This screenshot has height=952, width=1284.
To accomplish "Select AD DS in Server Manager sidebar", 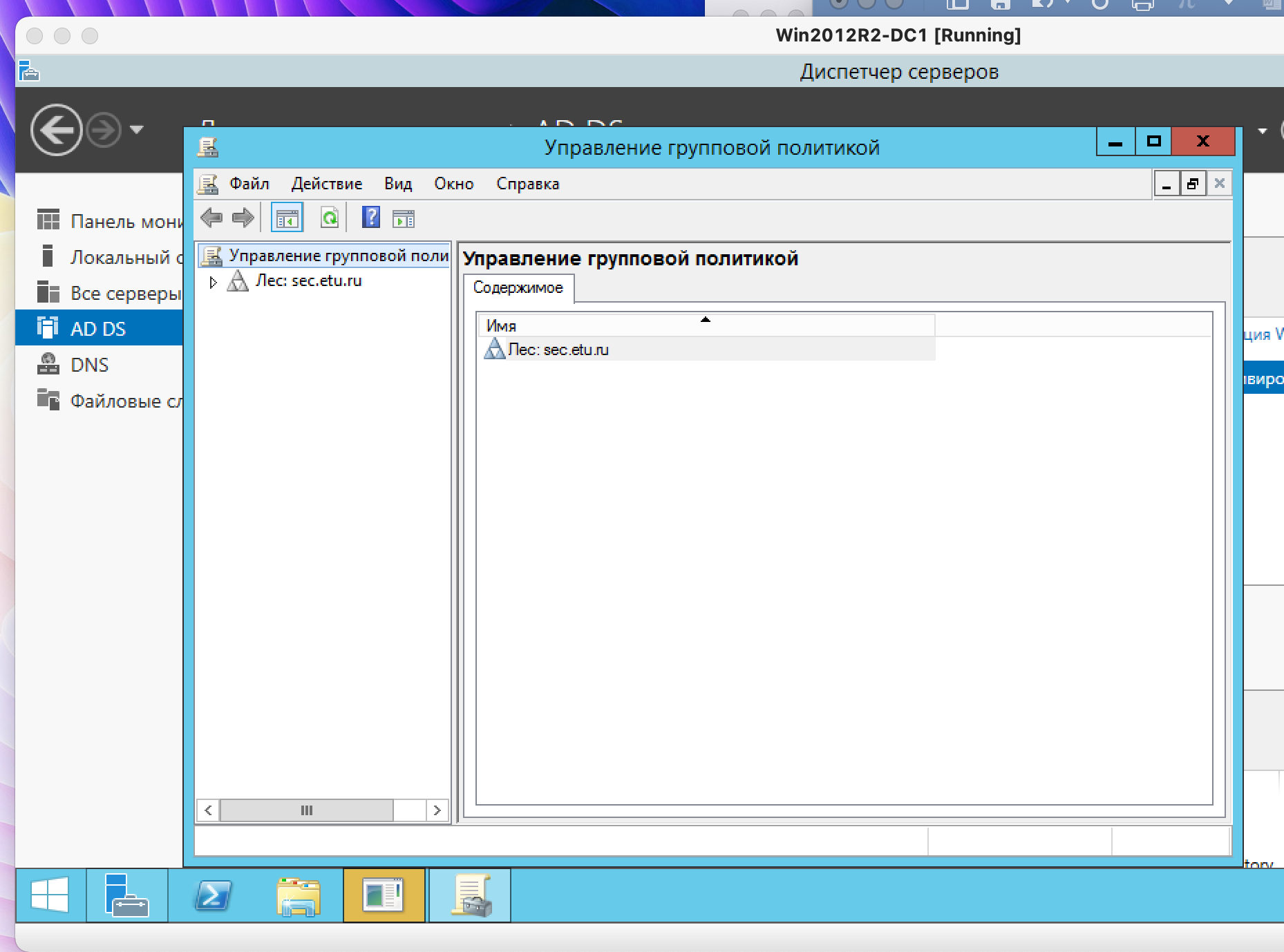I will [99, 329].
